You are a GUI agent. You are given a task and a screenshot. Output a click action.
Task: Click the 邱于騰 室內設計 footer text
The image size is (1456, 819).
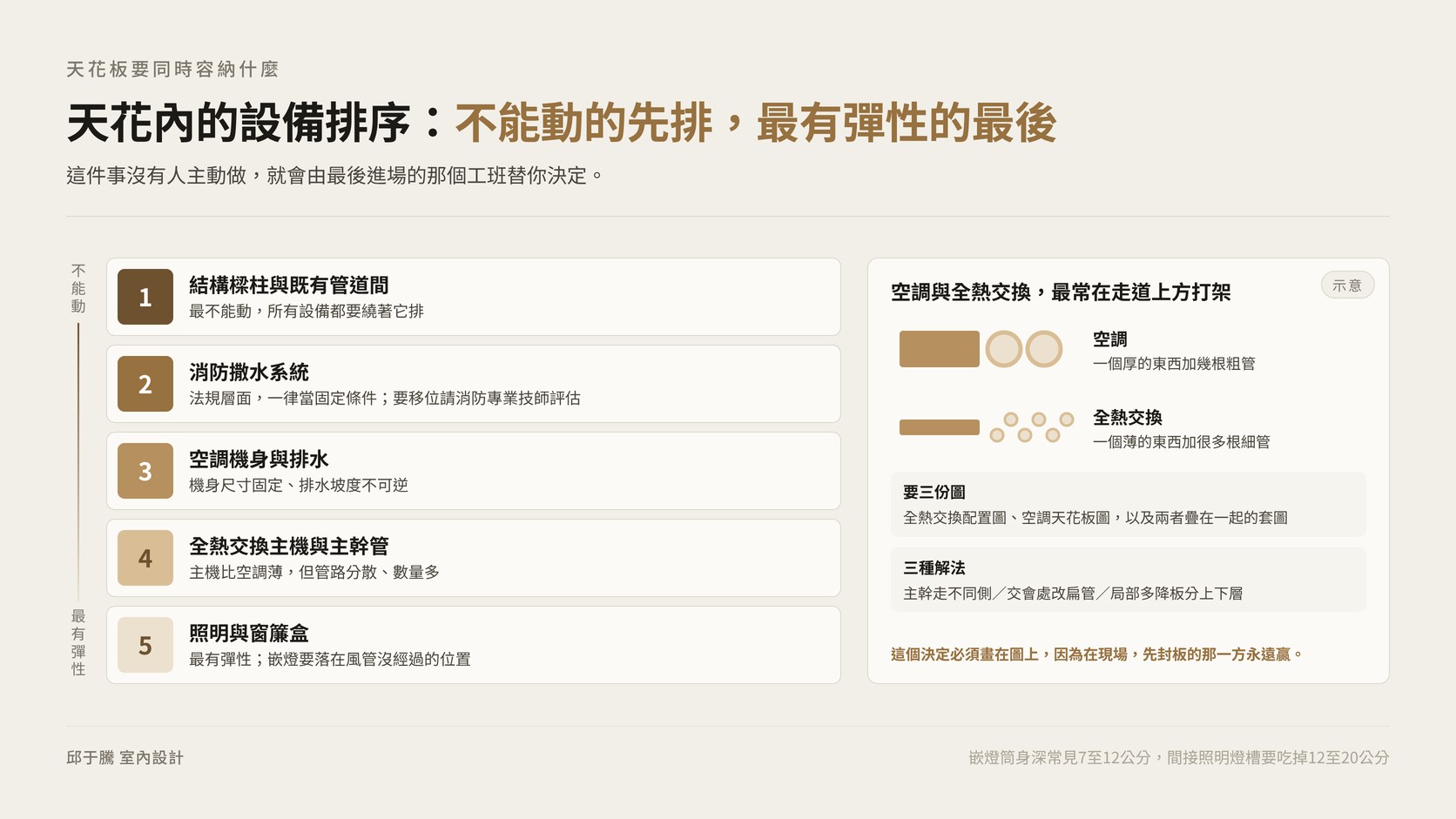[x=125, y=758]
